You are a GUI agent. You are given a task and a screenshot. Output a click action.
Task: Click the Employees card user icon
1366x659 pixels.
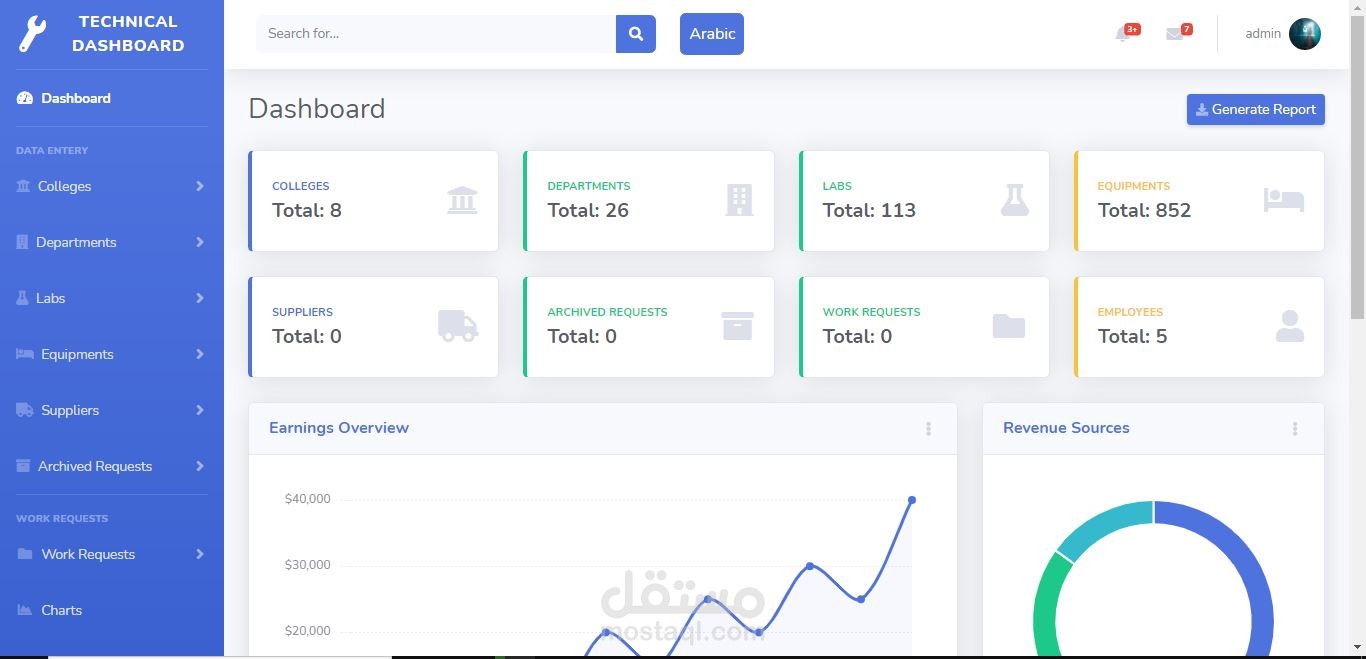[x=1290, y=326]
